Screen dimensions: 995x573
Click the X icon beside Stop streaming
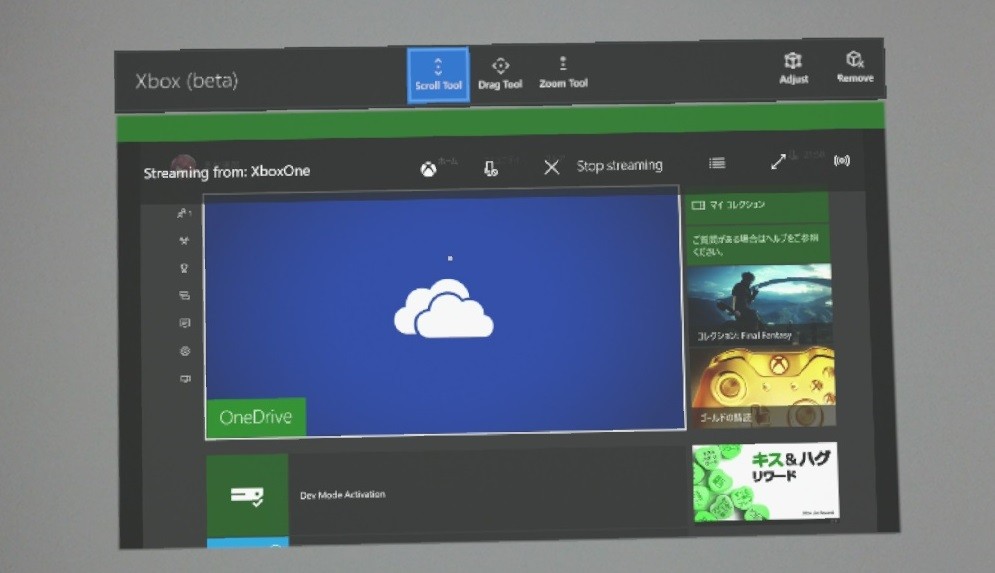tap(551, 167)
